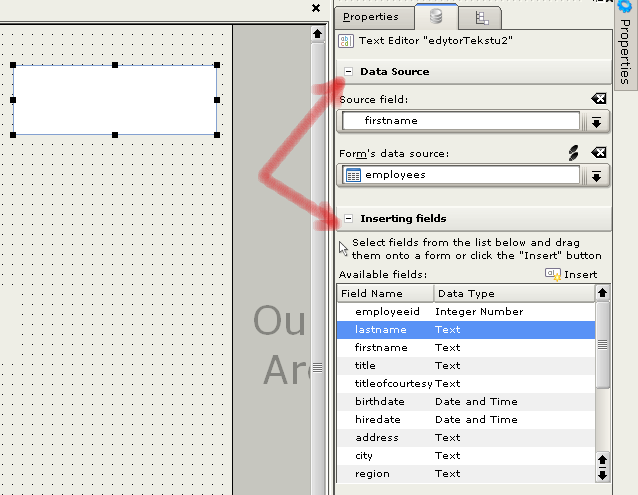Click the employees table icon

(x=353, y=175)
